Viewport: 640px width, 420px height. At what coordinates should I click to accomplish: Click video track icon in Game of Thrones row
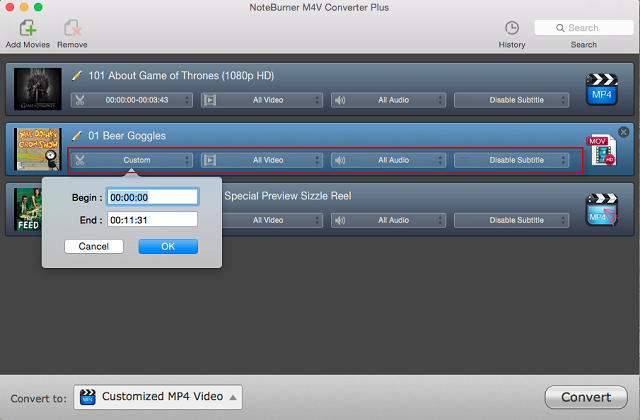pos(210,100)
